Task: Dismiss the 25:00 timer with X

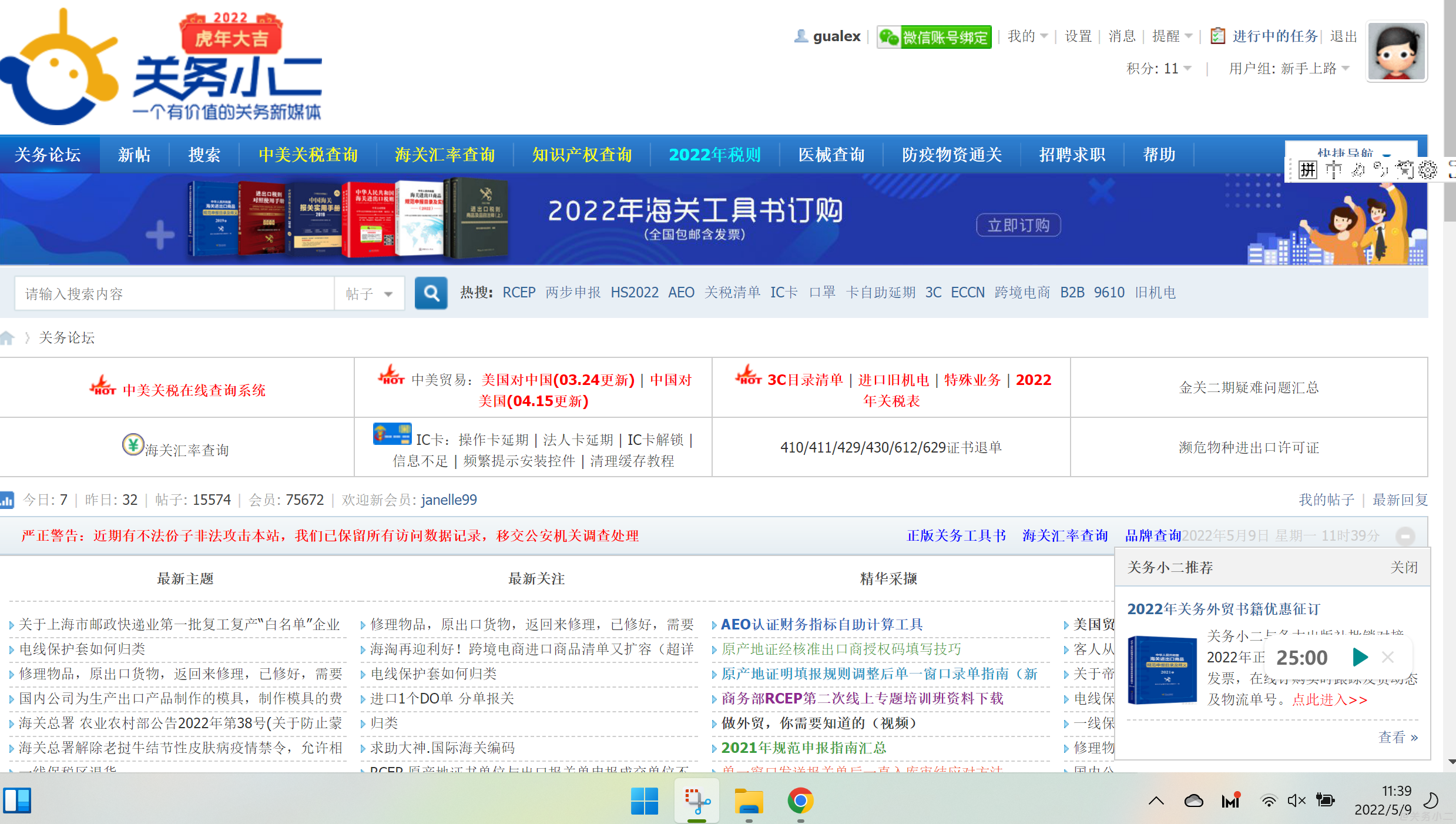Action: point(1387,657)
